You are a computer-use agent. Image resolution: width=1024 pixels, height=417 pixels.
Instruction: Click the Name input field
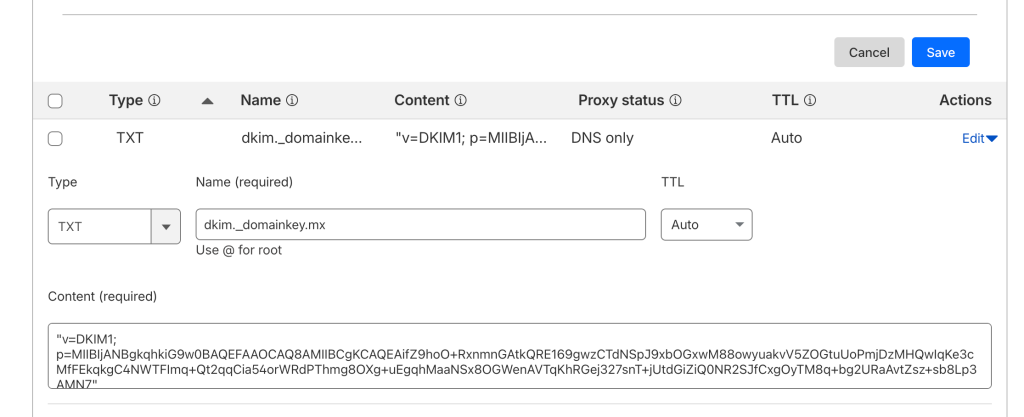pos(420,225)
